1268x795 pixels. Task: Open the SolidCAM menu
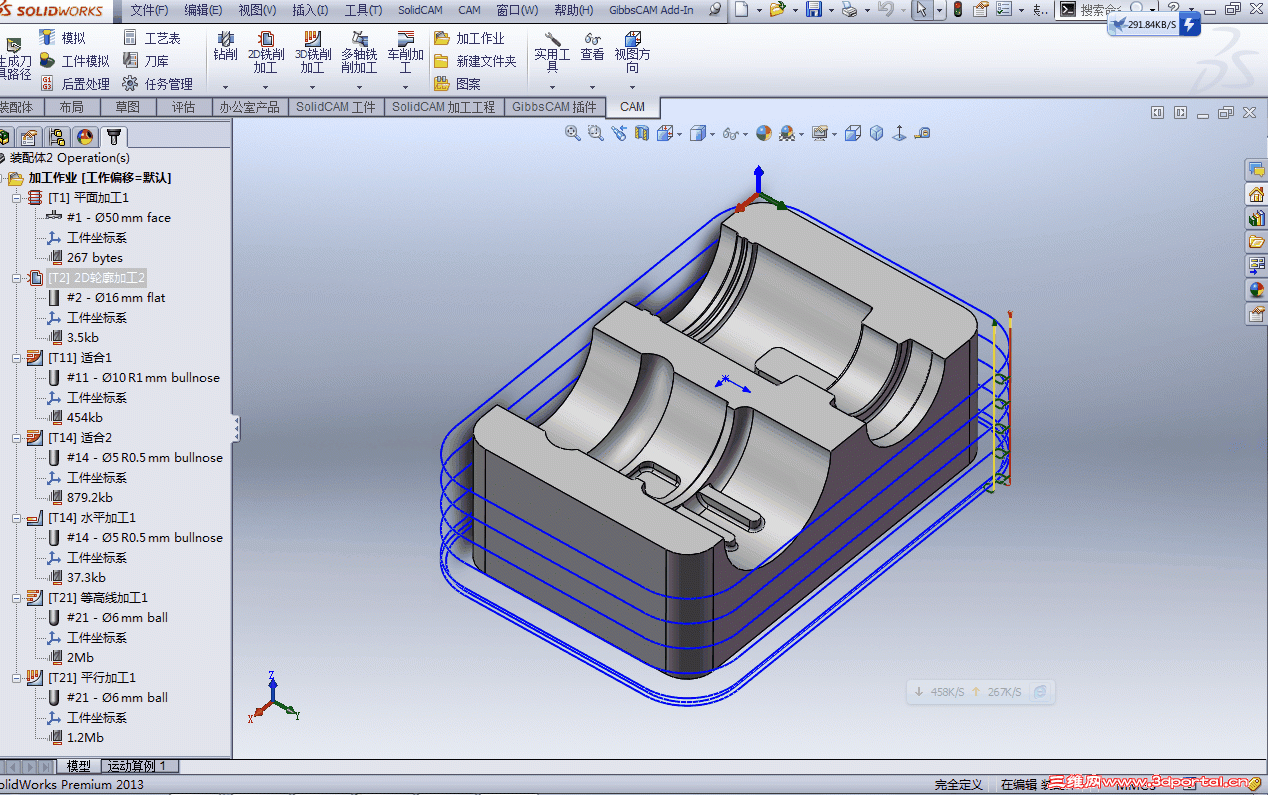[x=421, y=10]
